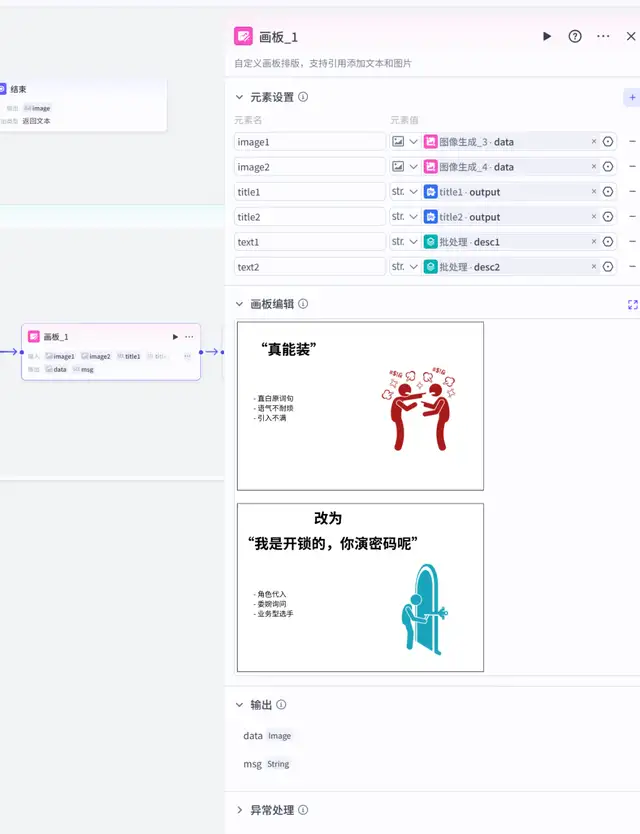Viewport: 640px width, 834px height.
Task: Collapse the 元素设置 section
Action: [239, 97]
